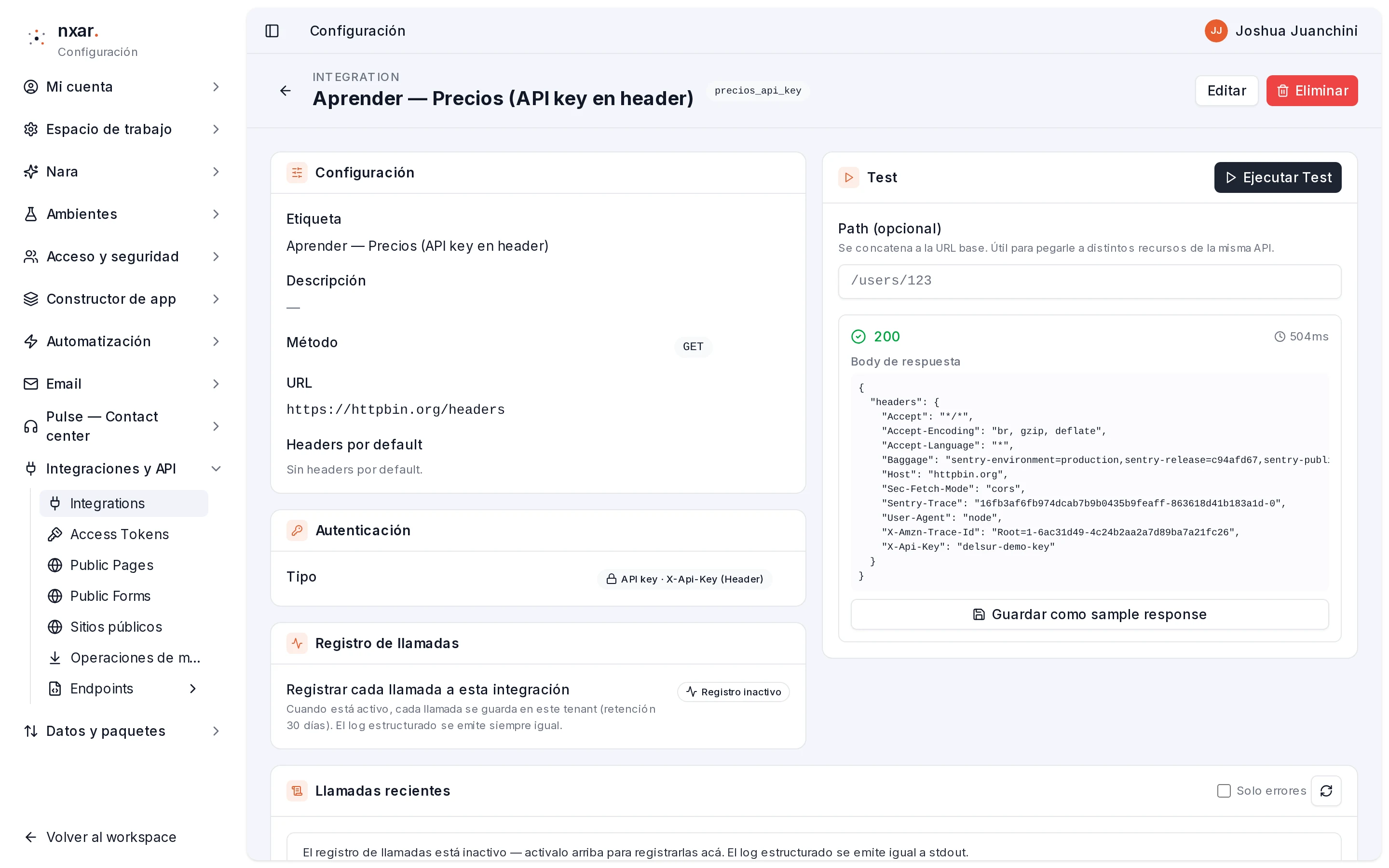The width and height of the screenshot is (1389, 868).
Task: Click the Automatización lightning icon
Action: 31,341
